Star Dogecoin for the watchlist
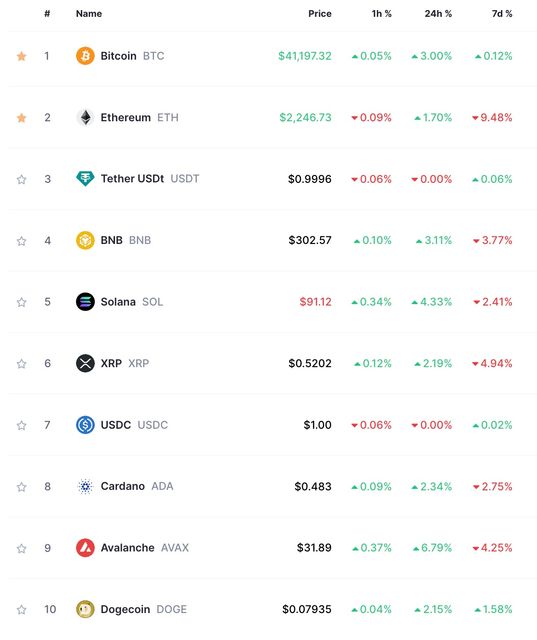This screenshot has height=640, width=537. 22,610
